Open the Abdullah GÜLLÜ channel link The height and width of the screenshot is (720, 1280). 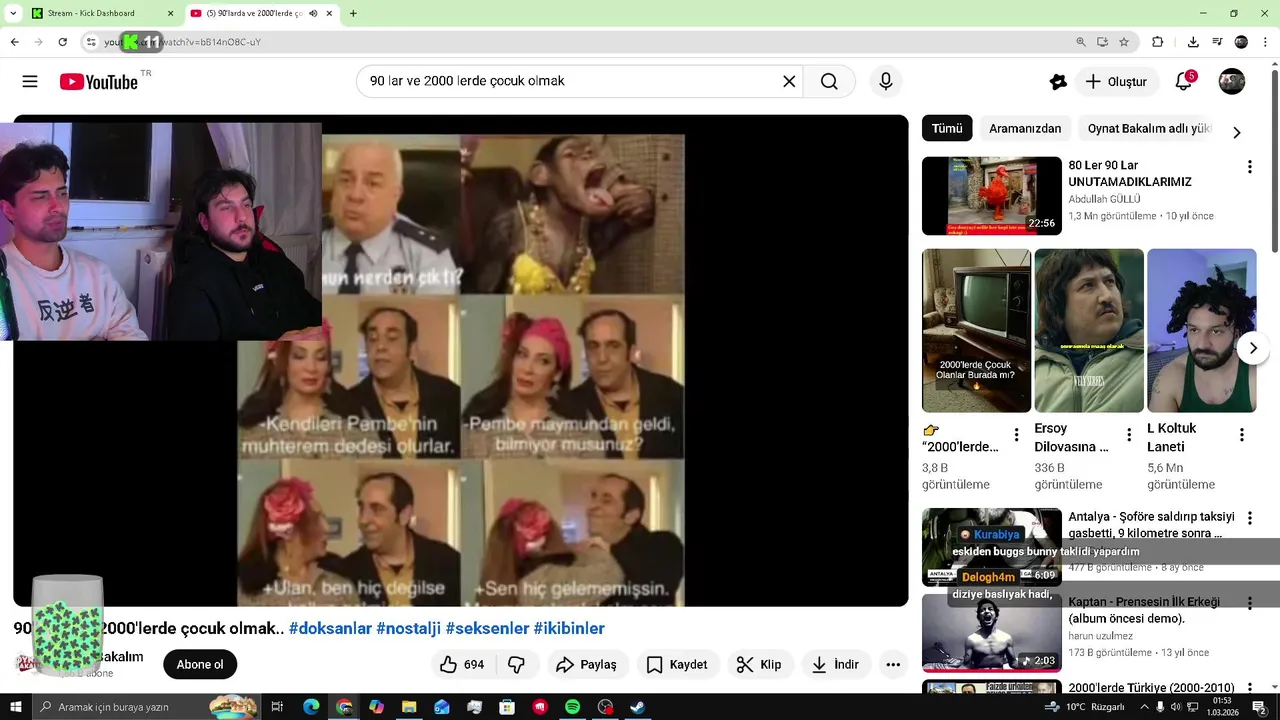[x=1104, y=199]
